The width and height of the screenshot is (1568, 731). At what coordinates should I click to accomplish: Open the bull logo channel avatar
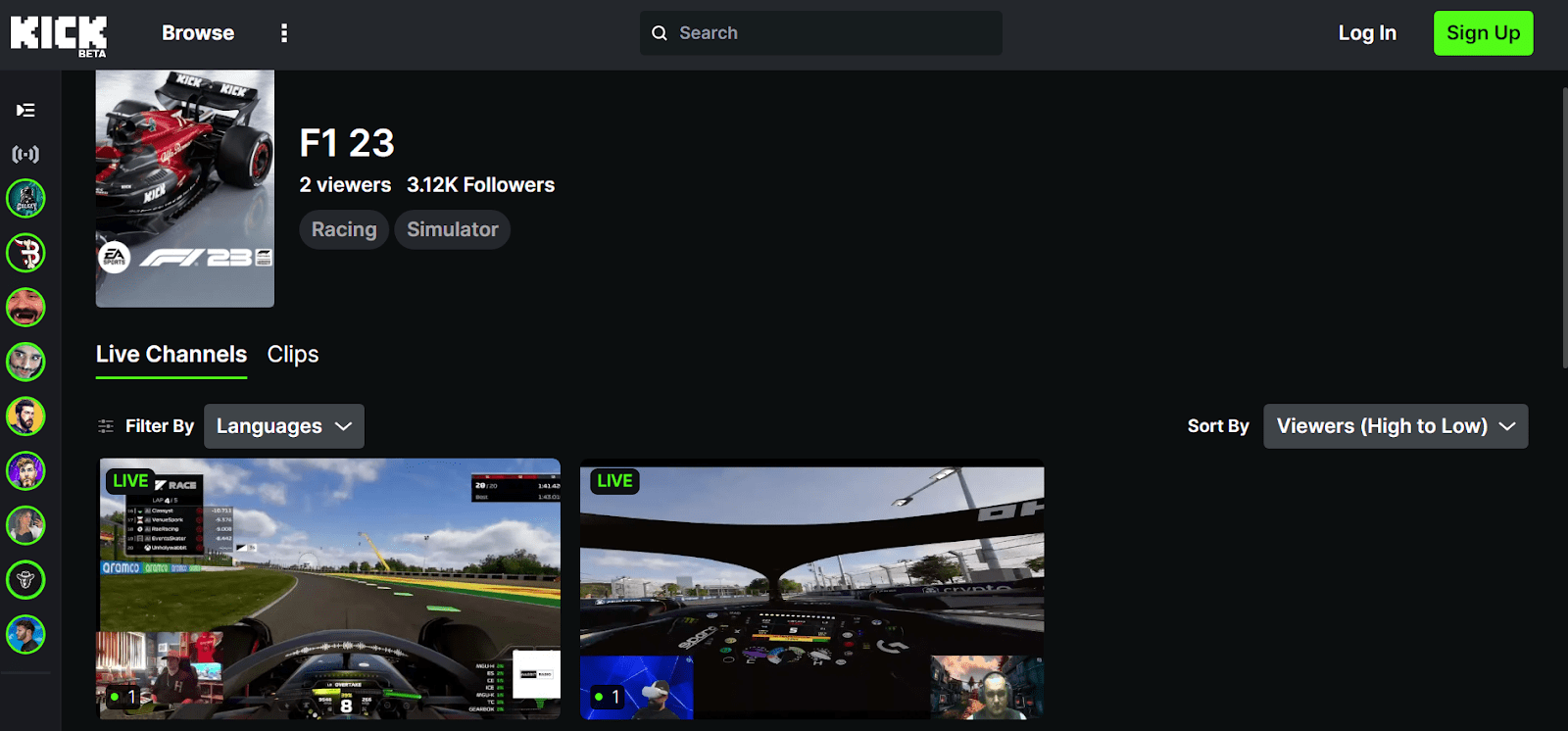pyautogui.click(x=25, y=580)
